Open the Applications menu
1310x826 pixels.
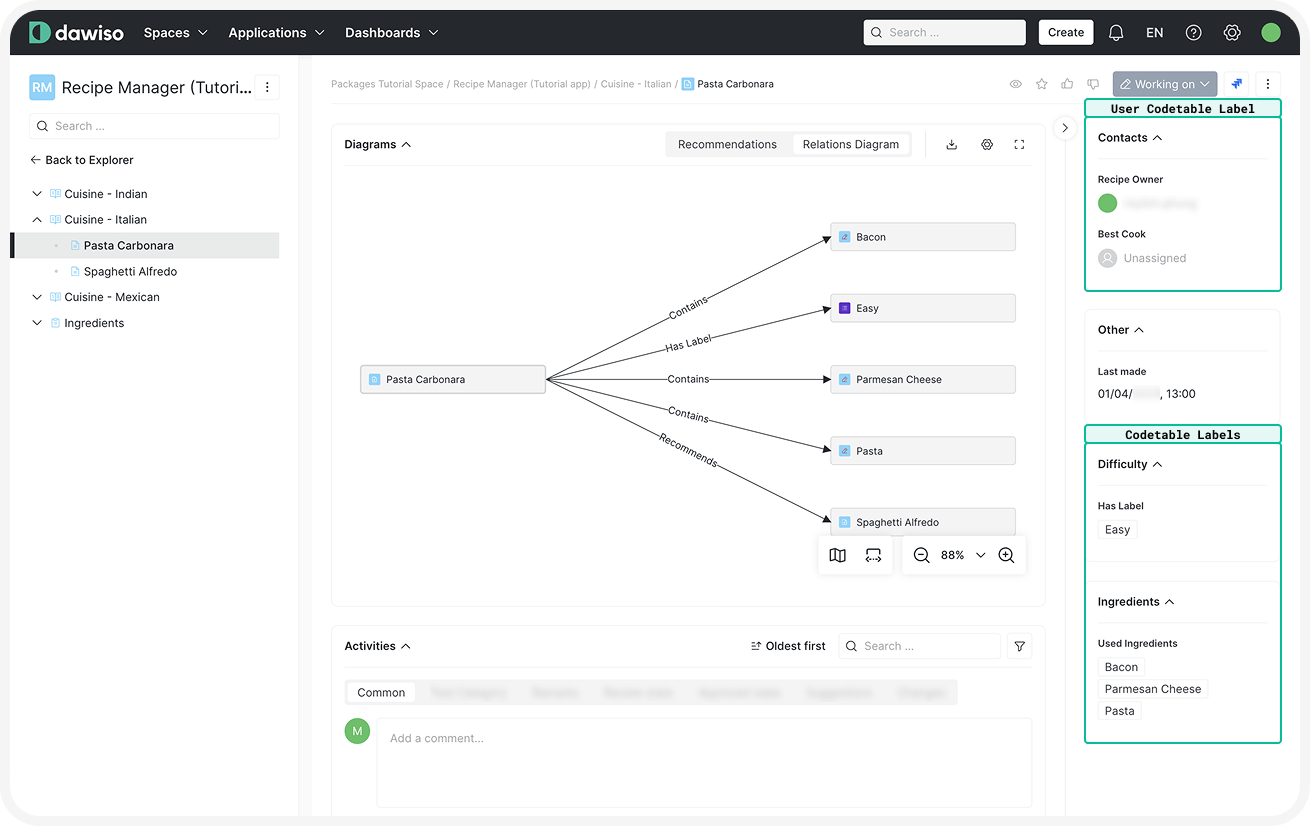(x=276, y=33)
